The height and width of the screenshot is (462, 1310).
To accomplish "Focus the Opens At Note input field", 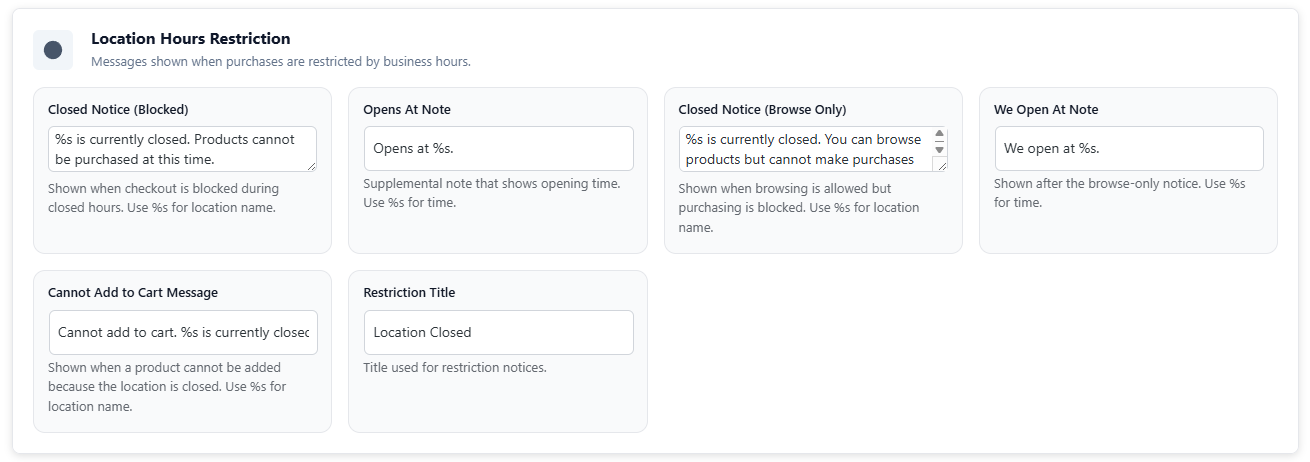I will click(498, 148).
